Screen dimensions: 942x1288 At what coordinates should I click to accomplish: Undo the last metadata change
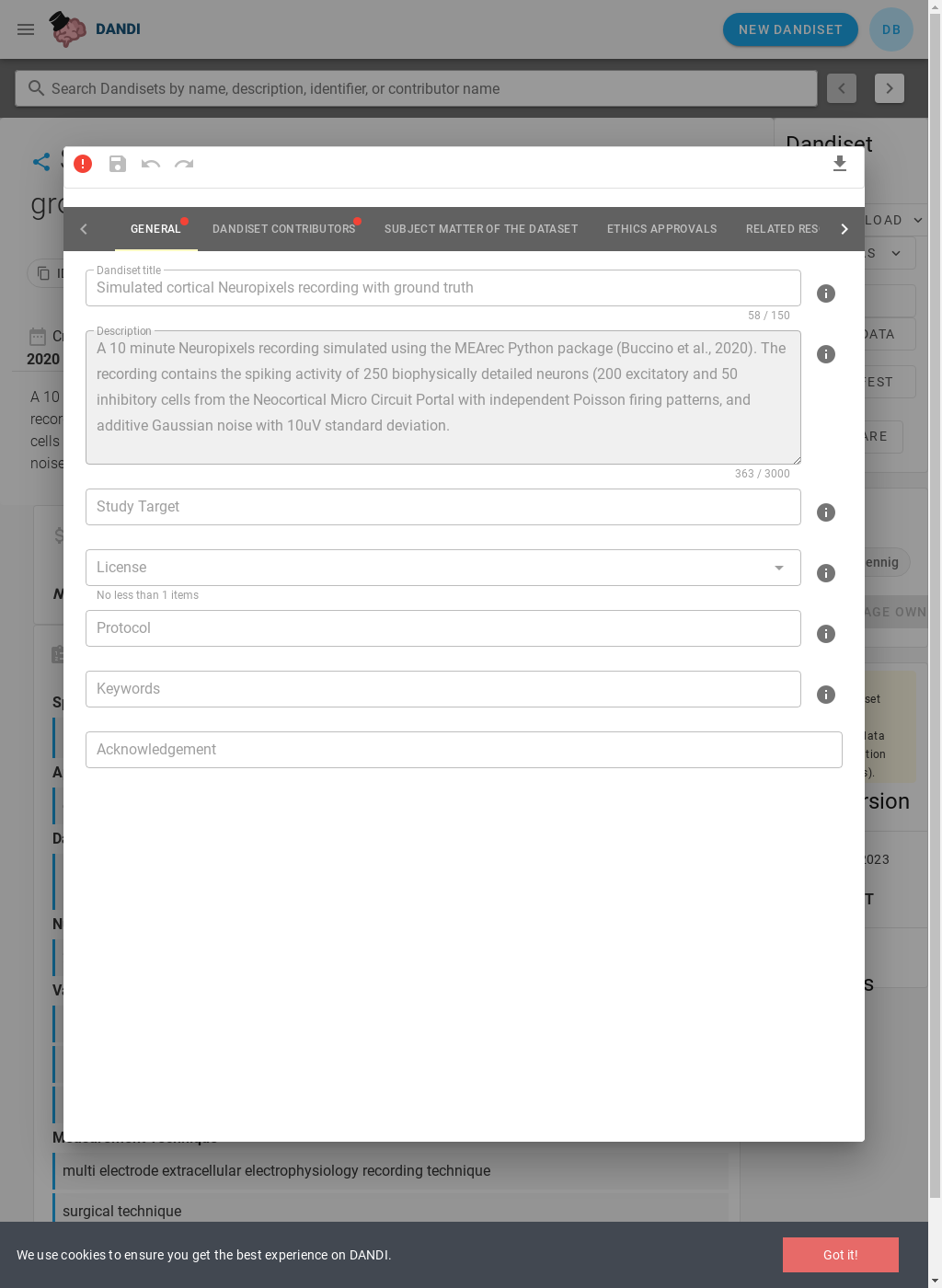(x=151, y=164)
